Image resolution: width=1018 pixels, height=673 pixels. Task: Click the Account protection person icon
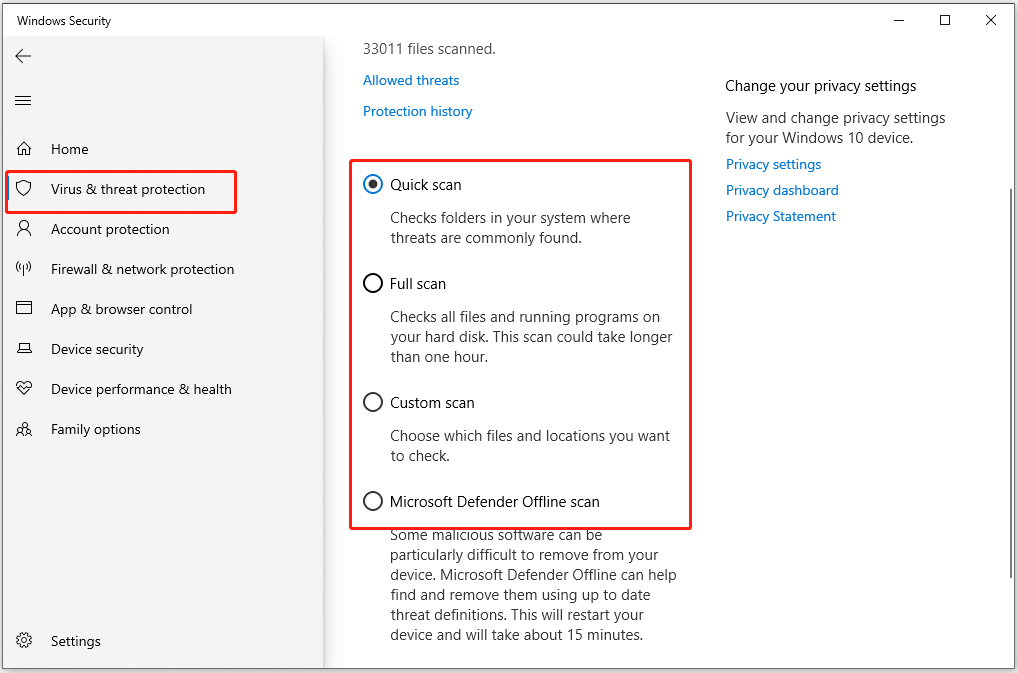pos(24,229)
